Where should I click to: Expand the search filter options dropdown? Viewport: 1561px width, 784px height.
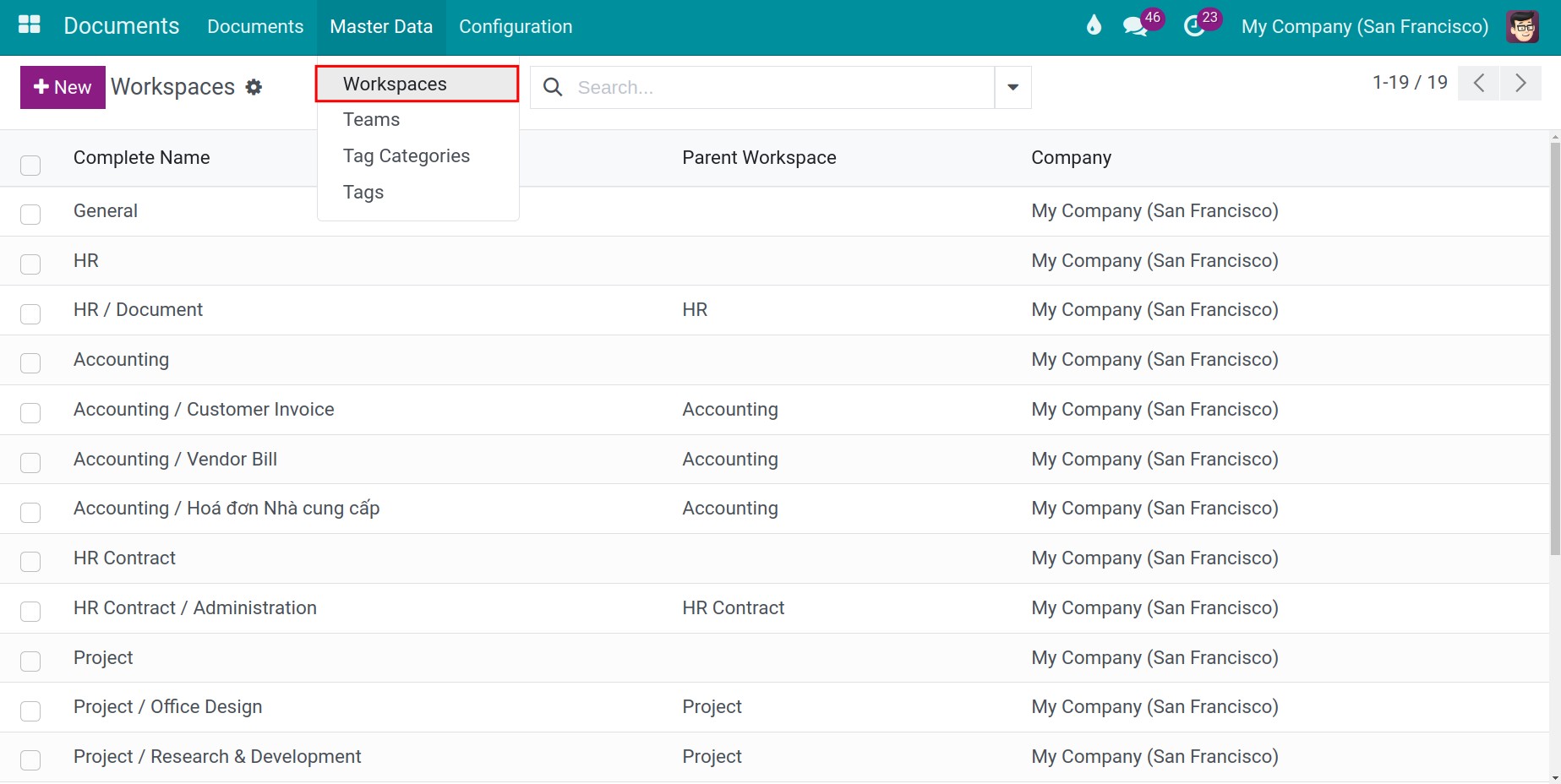tap(1012, 87)
